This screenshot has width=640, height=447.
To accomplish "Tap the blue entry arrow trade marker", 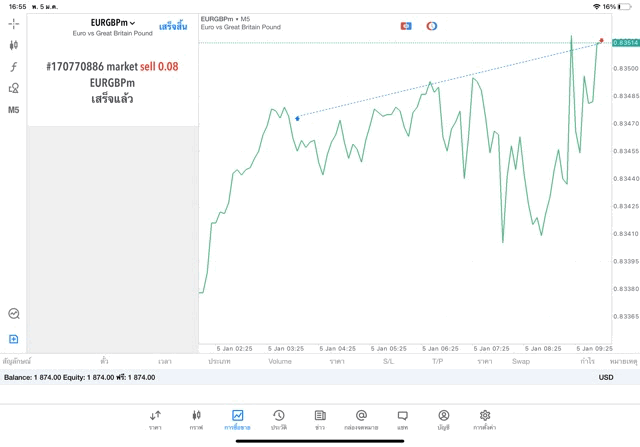I will tap(298, 118).
